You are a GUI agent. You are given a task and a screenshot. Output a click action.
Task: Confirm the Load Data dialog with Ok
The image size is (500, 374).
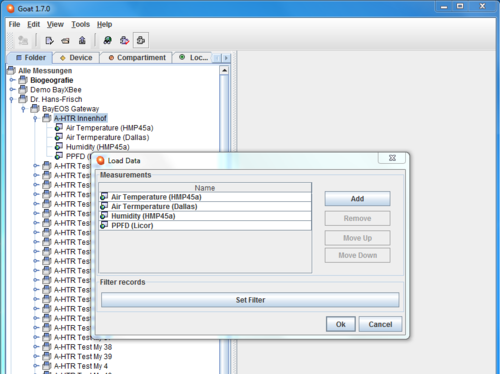point(341,324)
